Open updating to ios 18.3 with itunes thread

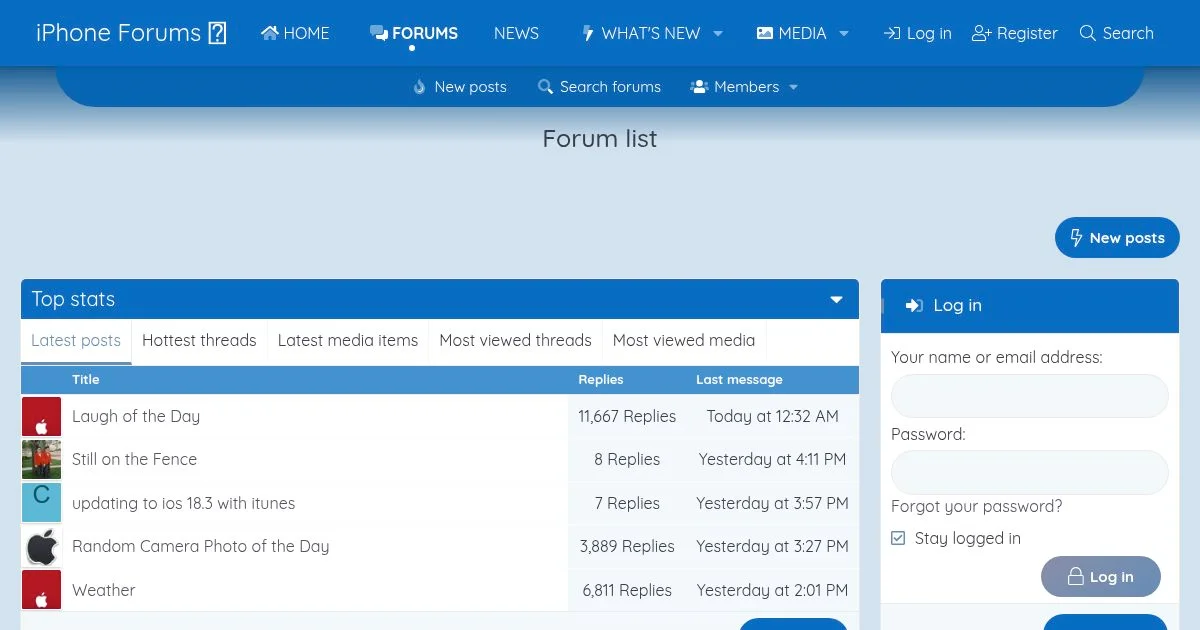[183, 503]
